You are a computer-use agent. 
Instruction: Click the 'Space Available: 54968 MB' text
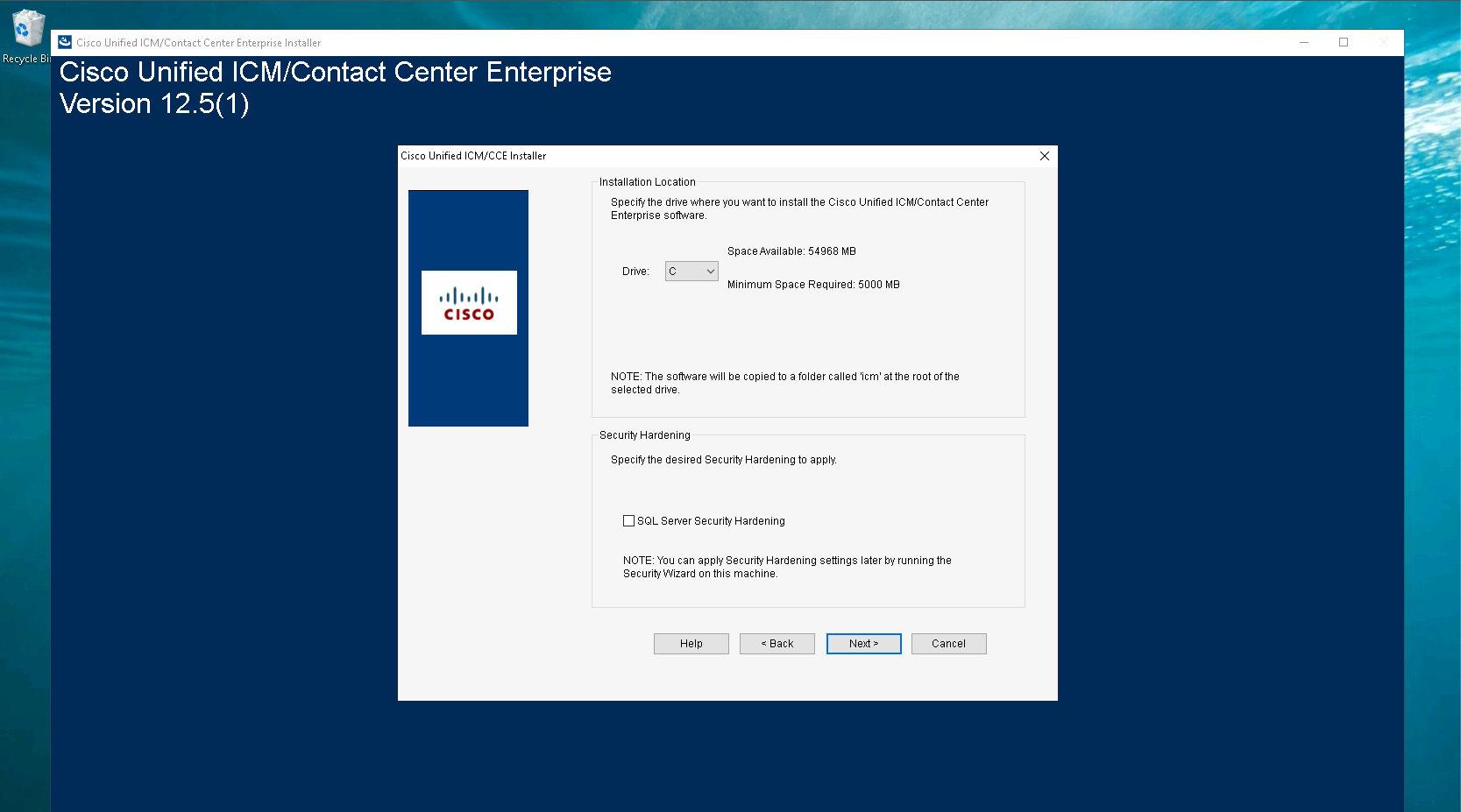click(x=791, y=251)
